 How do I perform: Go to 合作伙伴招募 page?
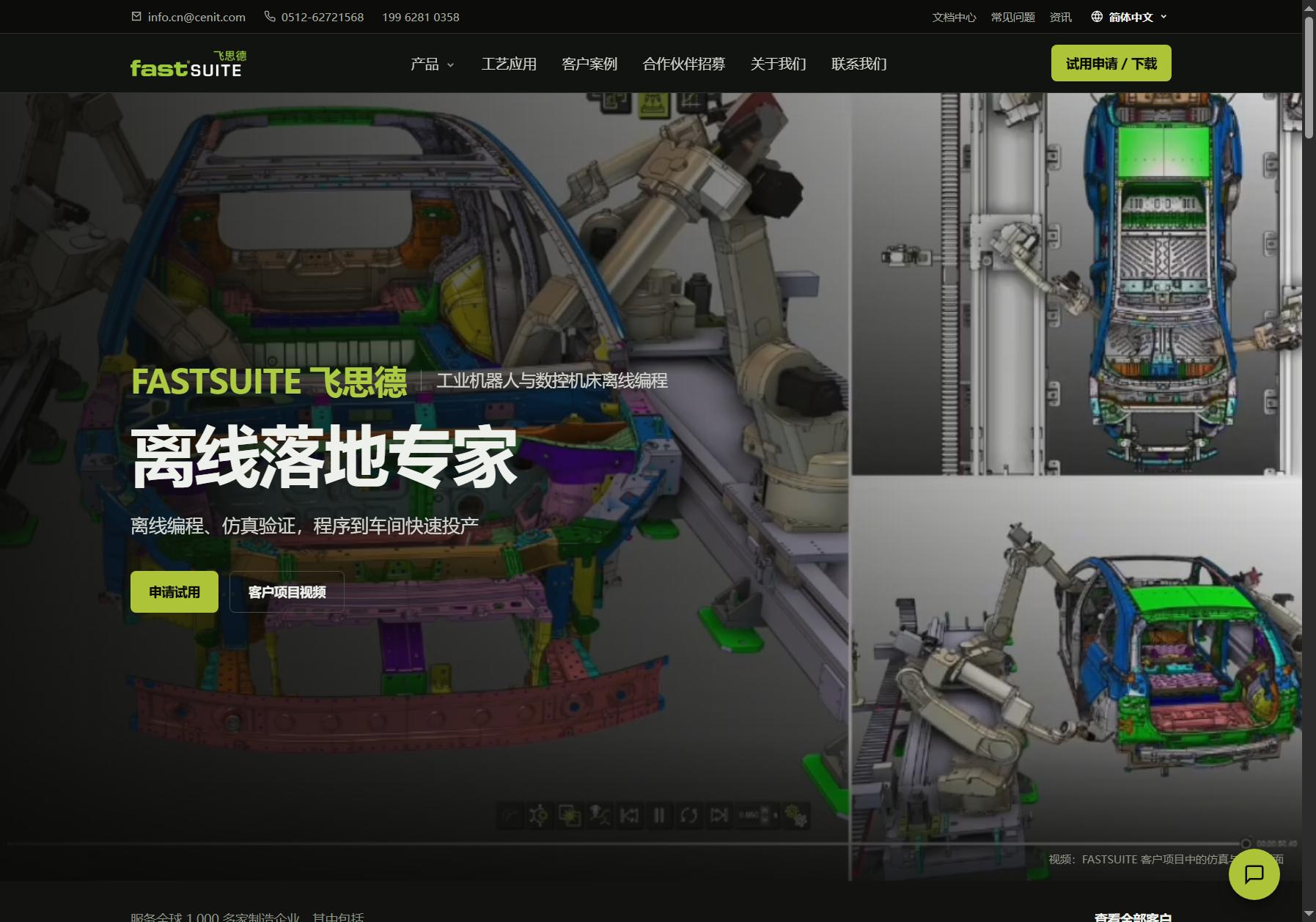pos(684,64)
